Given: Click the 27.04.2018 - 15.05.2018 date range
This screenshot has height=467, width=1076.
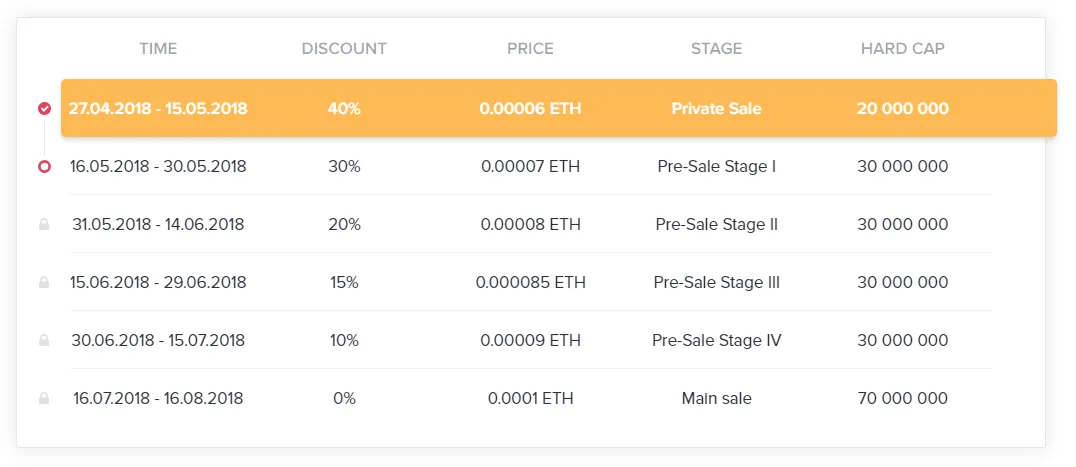Looking at the screenshot, I should pyautogui.click(x=158, y=108).
